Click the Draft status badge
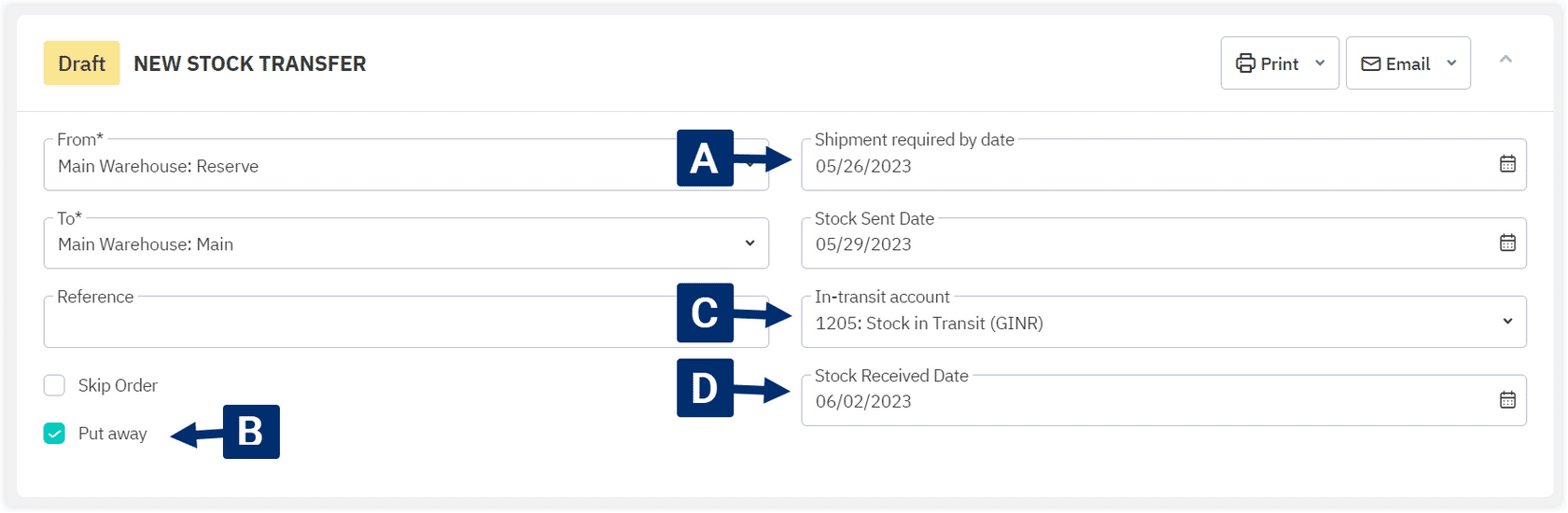1568x513 pixels. (x=81, y=63)
